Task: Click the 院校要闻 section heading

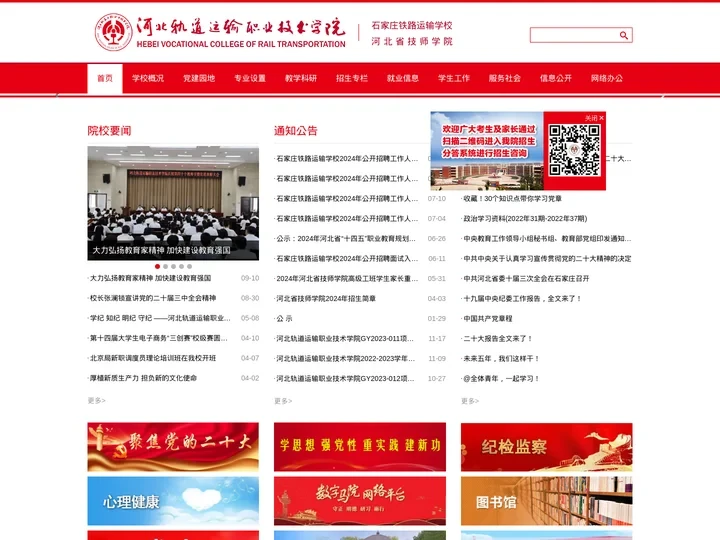Action: (109, 131)
